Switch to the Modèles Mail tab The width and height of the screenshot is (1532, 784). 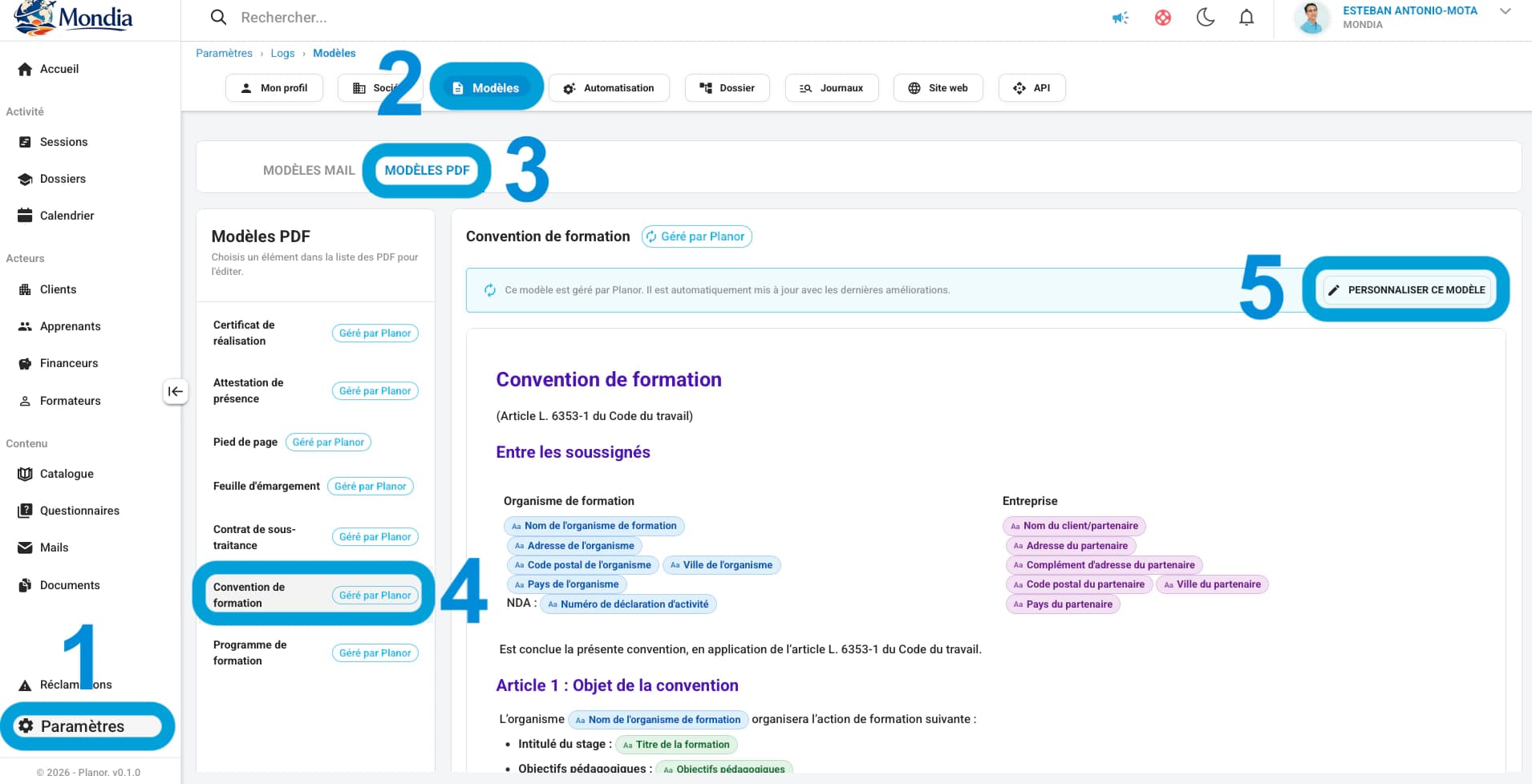click(x=308, y=170)
